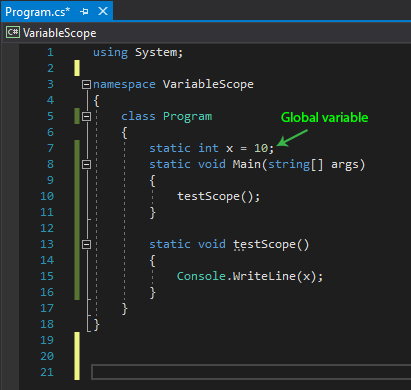The width and height of the screenshot is (411, 390).
Task: Click 'System;' on line 1
Action: tap(159, 52)
